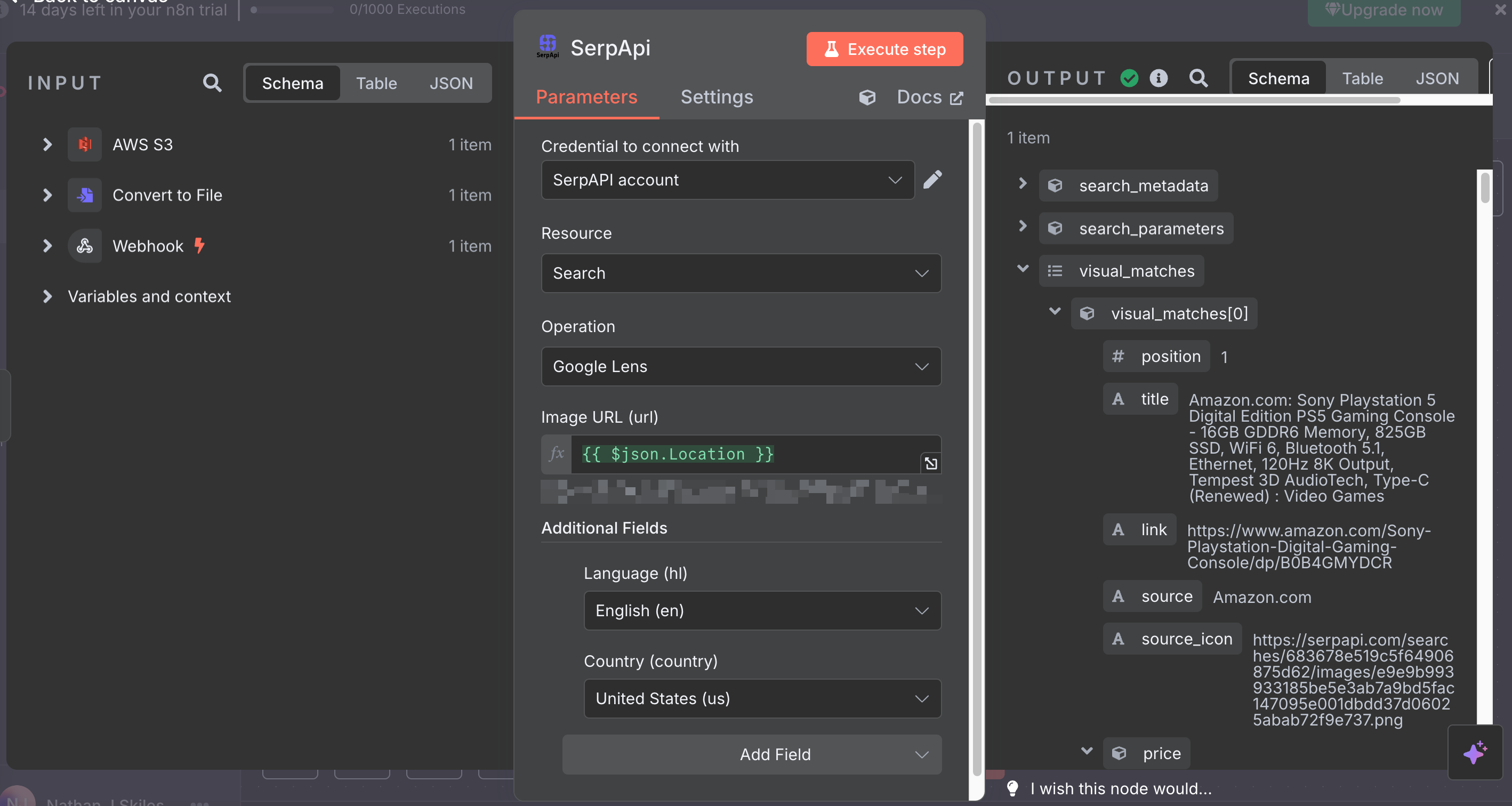Click the Webhook node icon
The height and width of the screenshot is (806, 1512).
click(x=85, y=246)
